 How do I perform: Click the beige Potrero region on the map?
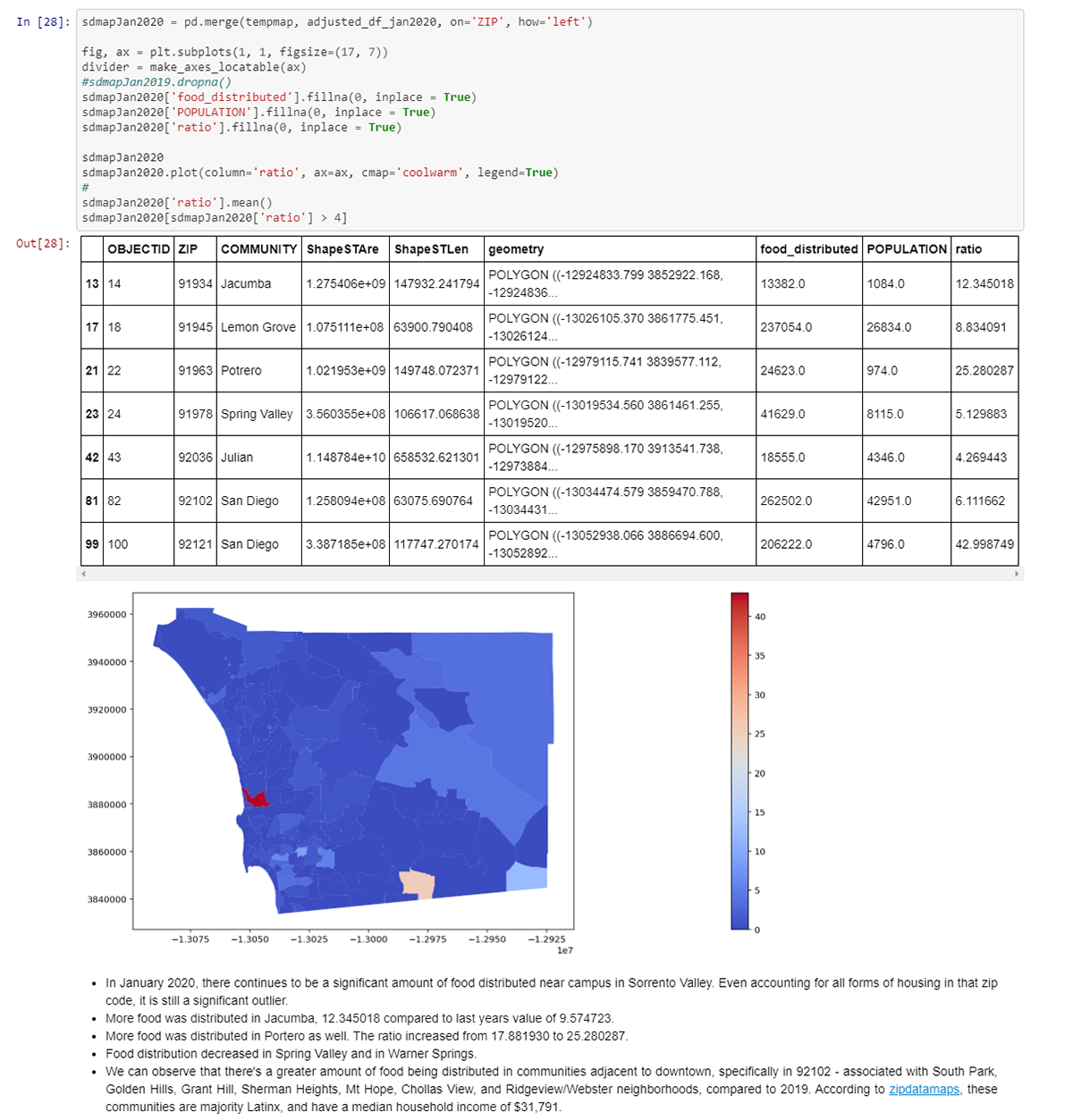tap(417, 885)
